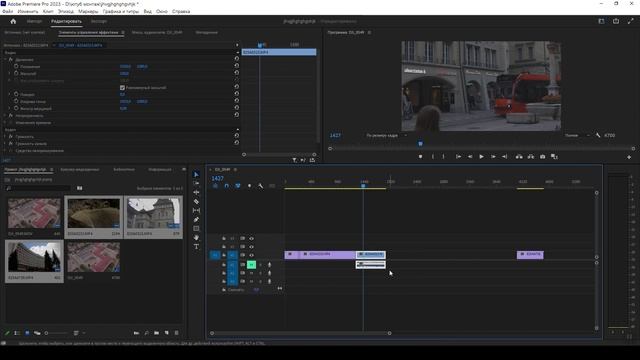Click the Lift button in program monitor

point(519,157)
